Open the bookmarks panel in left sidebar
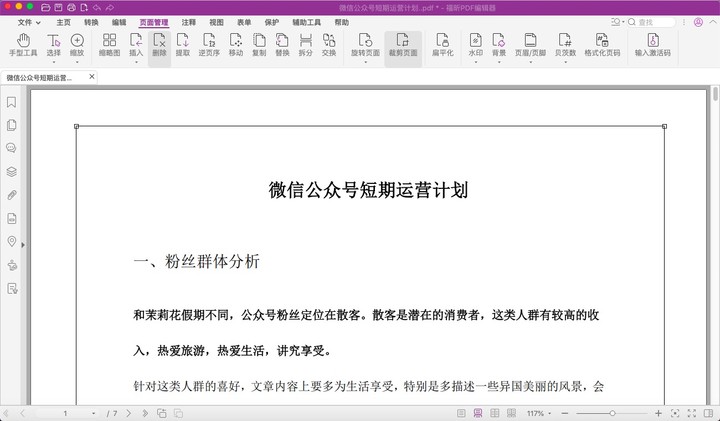The image size is (720, 421). point(12,102)
